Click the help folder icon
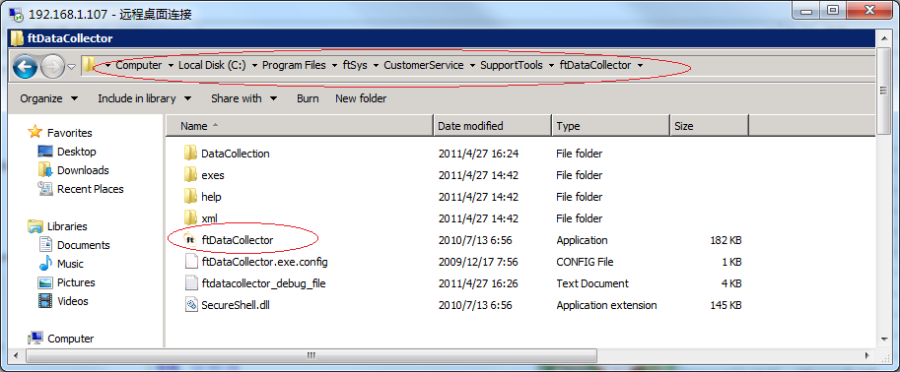The height and width of the screenshot is (372, 900). 191,197
